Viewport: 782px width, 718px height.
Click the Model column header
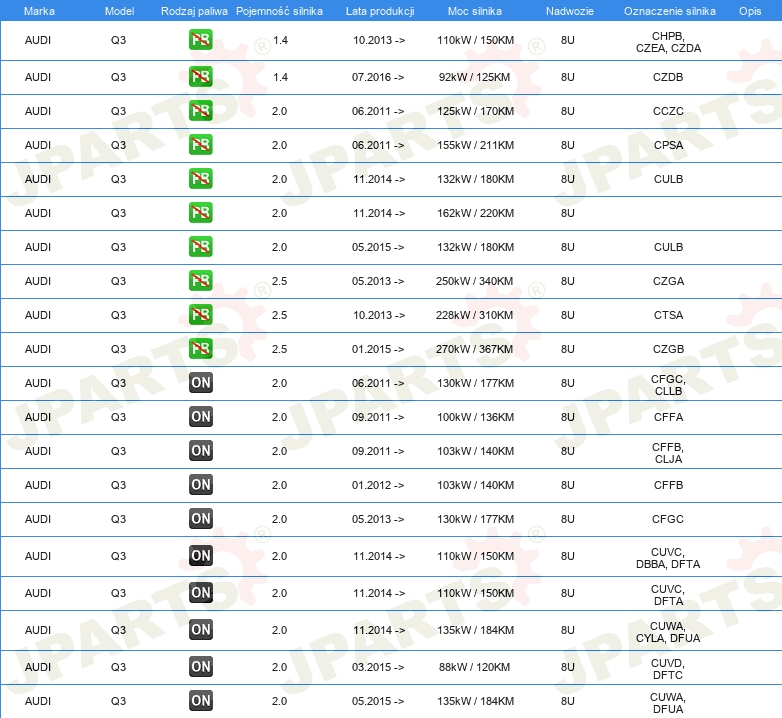click(119, 11)
